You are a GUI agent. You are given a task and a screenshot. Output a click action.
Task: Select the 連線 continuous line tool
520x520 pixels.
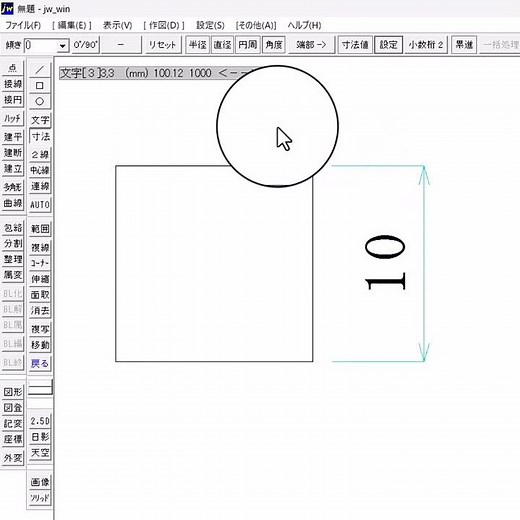tap(40, 186)
